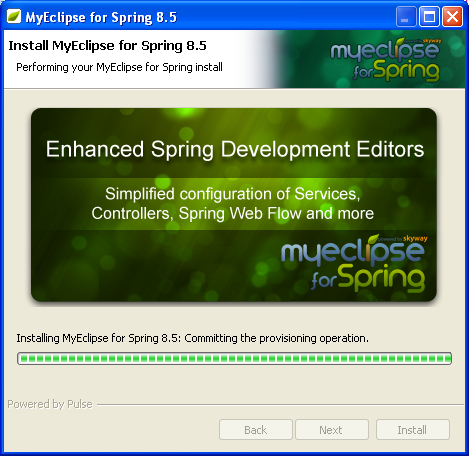This screenshot has width=469, height=456.
Task: Click the 'MyEclipse for Spring 8.5' window title
Action: [x=101, y=17]
